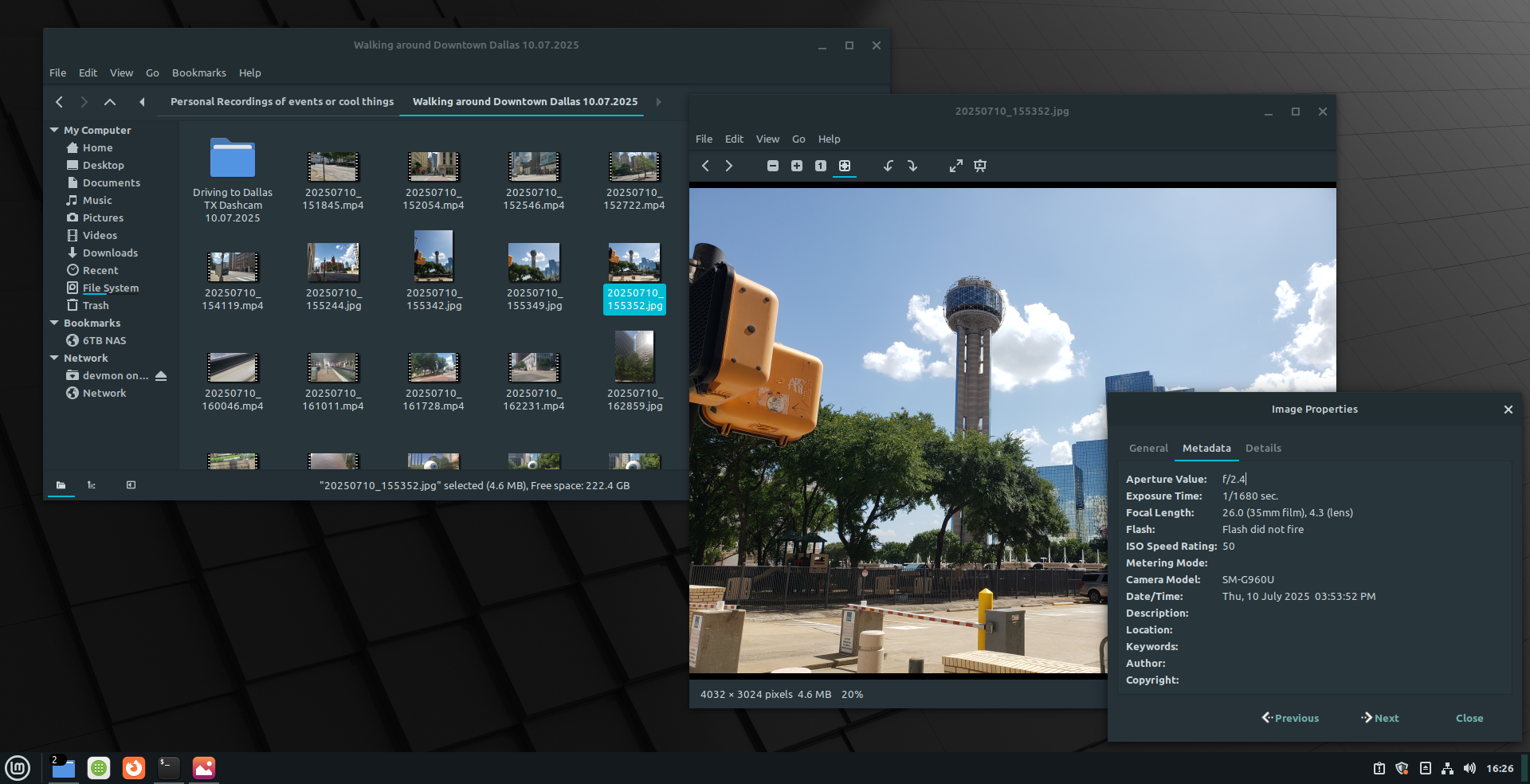Collapse the Network sidebar section
Viewport: 1530px width, 784px height.
click(x=54, y=358)
